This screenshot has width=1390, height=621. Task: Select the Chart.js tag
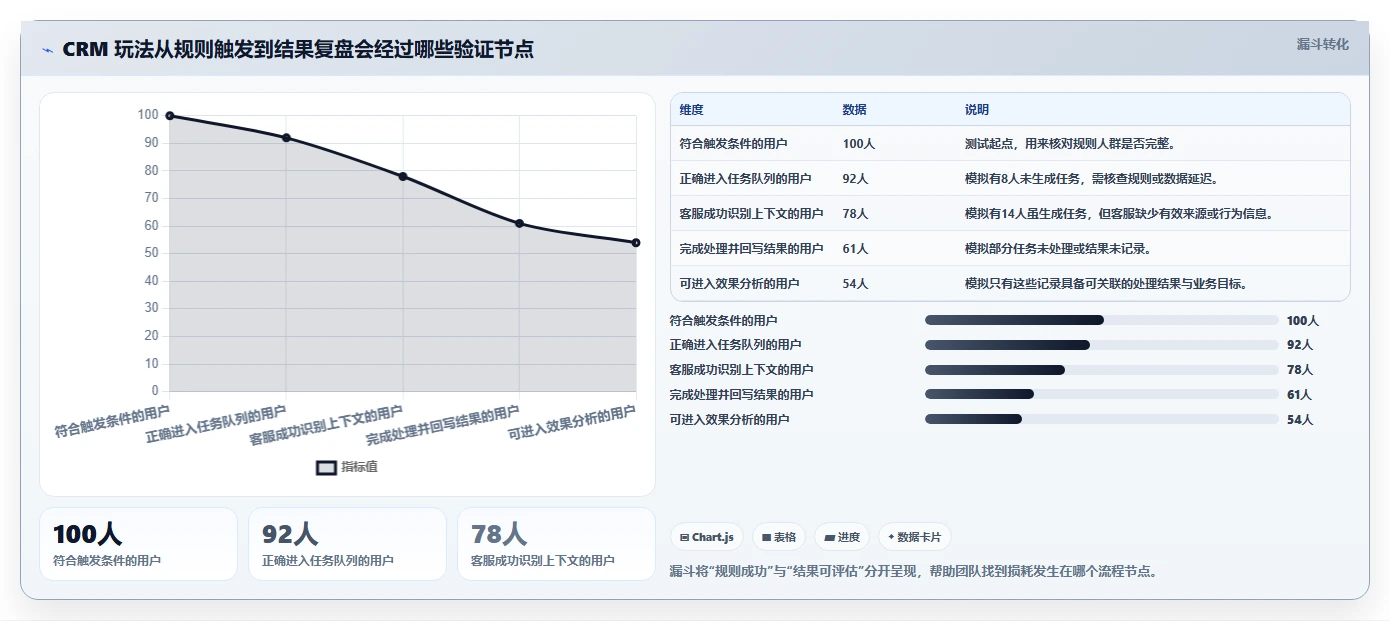pyautogui.click(x=707, y=537)
